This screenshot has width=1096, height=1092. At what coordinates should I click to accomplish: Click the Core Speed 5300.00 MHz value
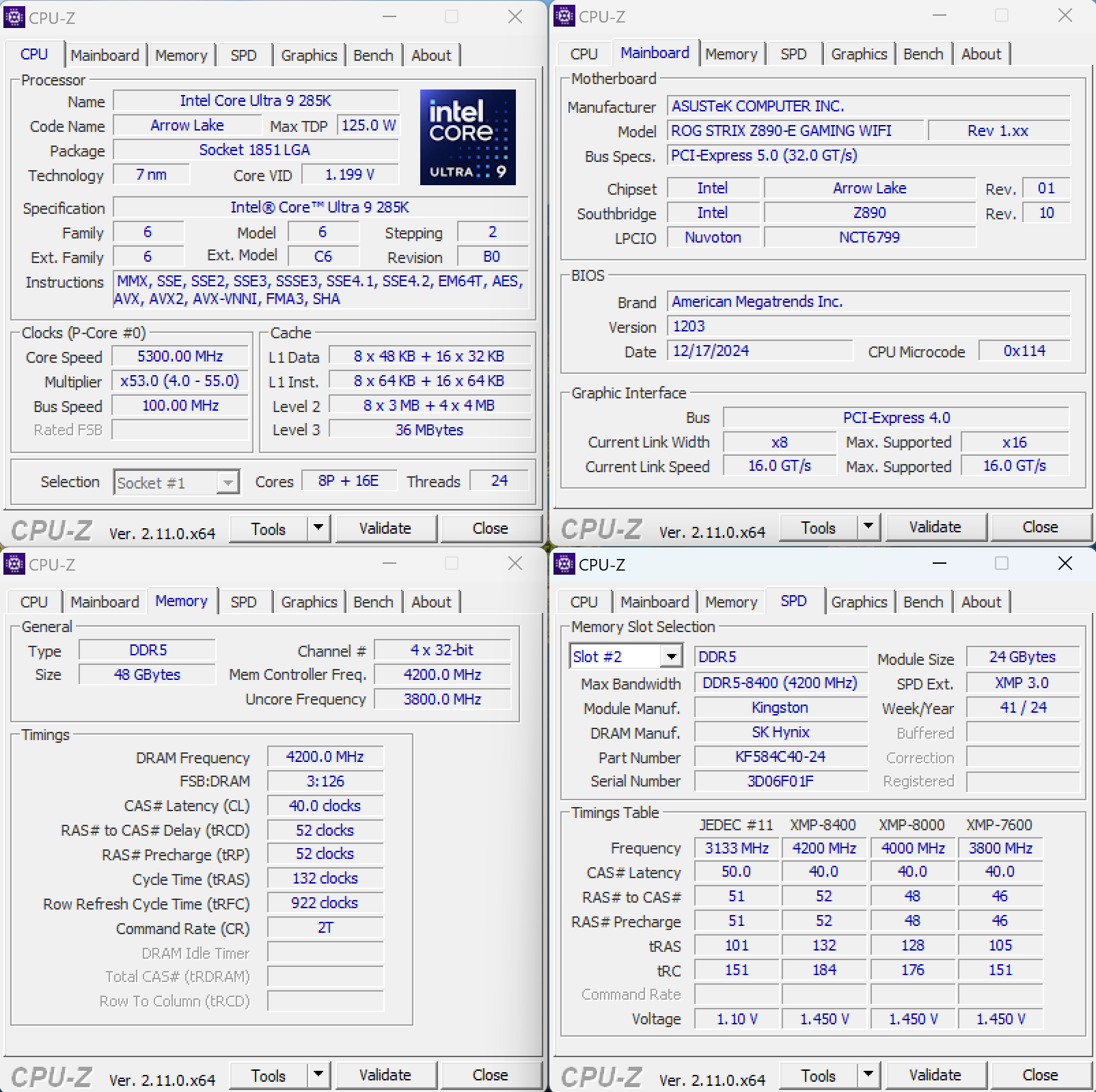point(180,356)
